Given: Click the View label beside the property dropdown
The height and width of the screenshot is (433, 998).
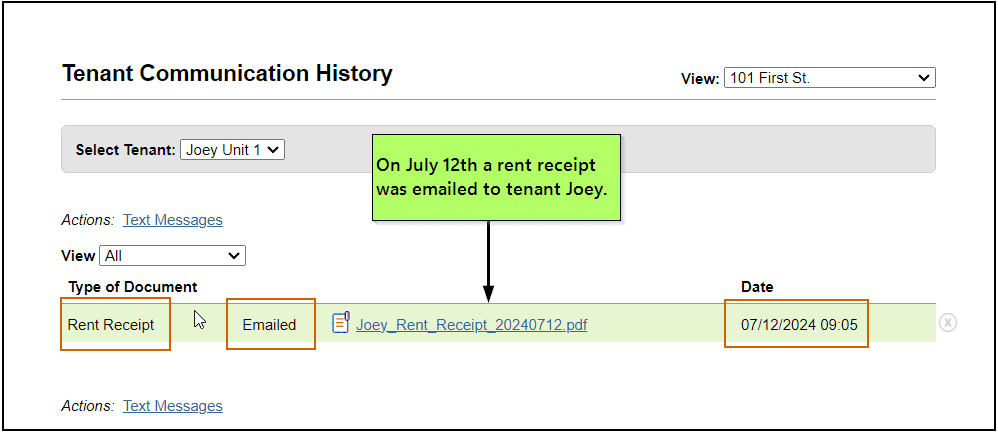Looking at the screenshot, I should click(x=699, y=78).
